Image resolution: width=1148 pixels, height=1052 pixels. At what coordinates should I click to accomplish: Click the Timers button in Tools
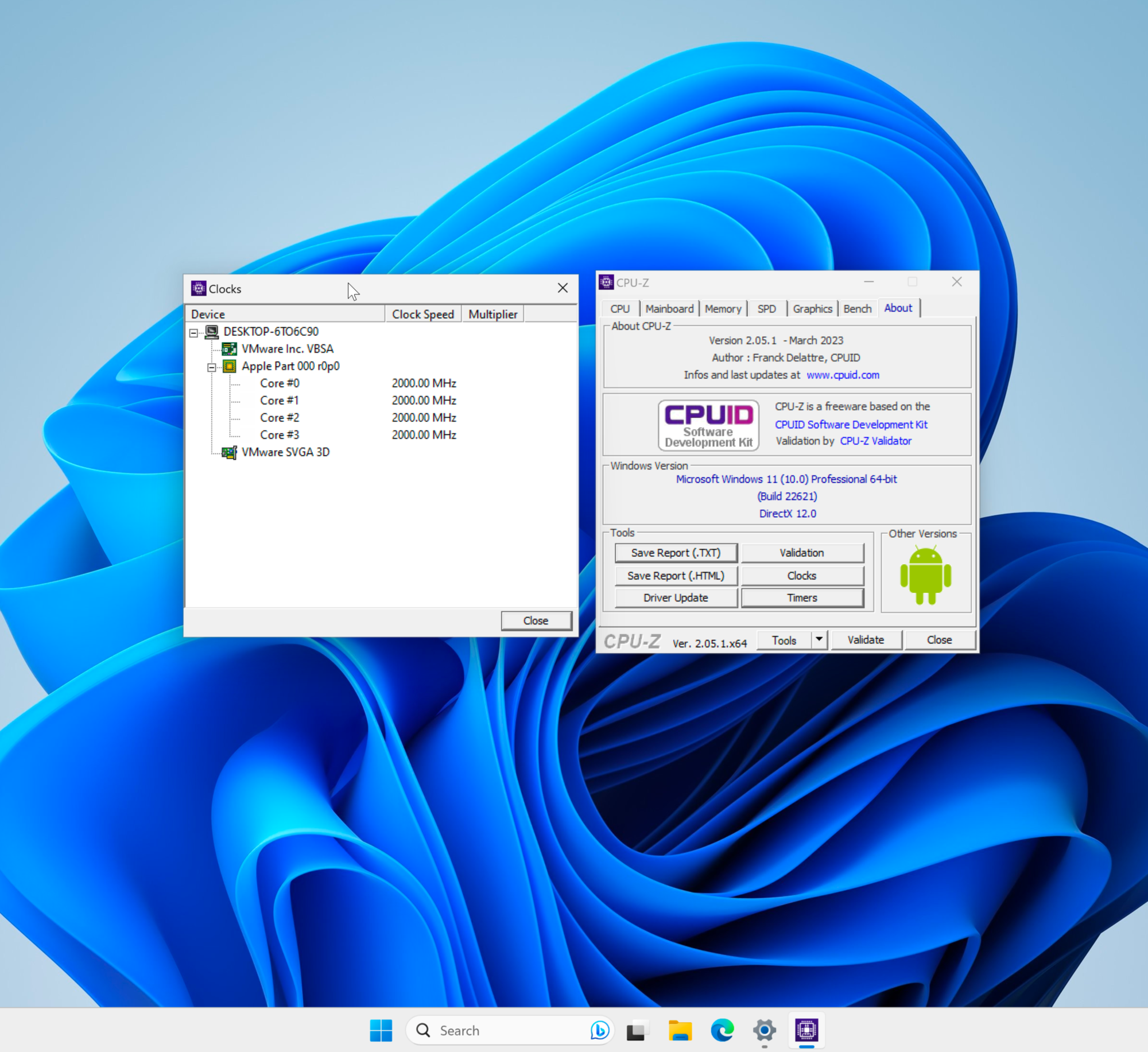click(x=802, y=597)
